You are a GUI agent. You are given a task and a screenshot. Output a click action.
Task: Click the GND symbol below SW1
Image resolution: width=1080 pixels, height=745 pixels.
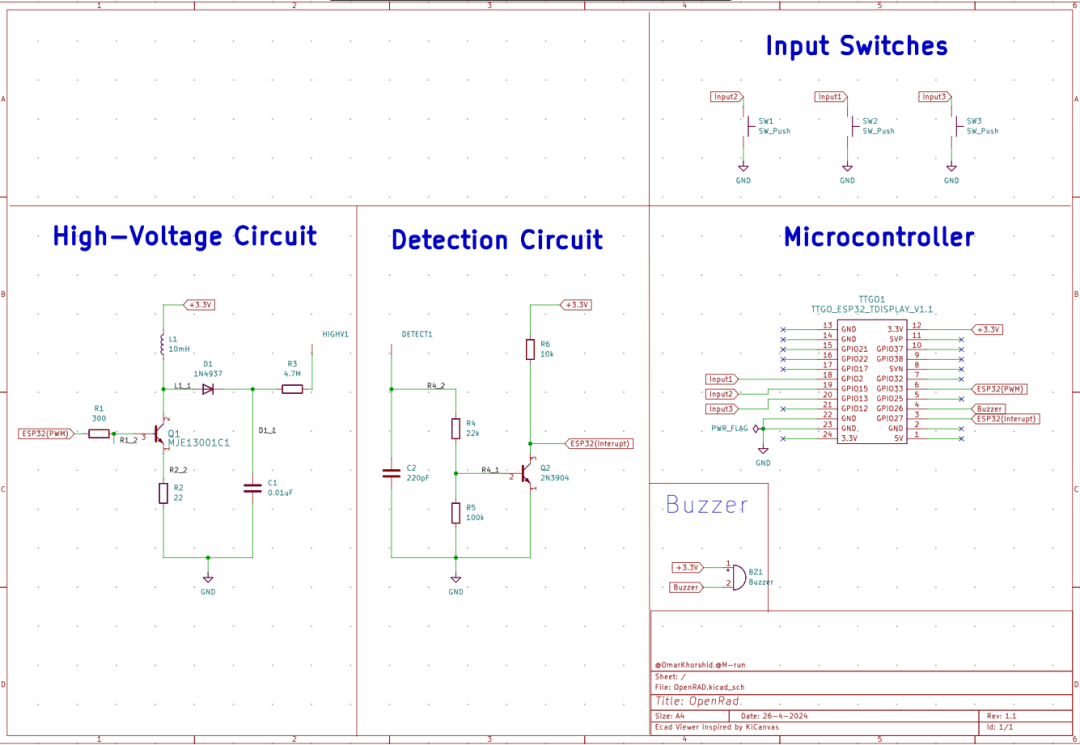click(743, 167)
